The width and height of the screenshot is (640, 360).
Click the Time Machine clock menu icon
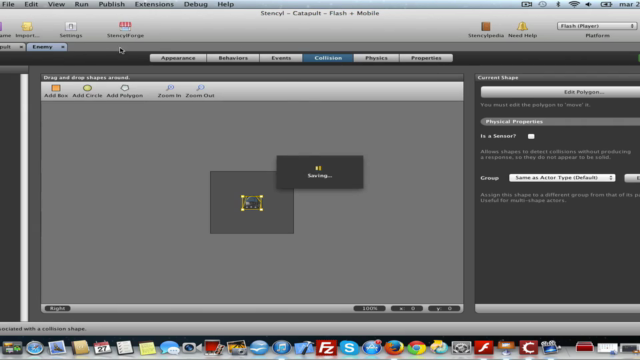542,4
